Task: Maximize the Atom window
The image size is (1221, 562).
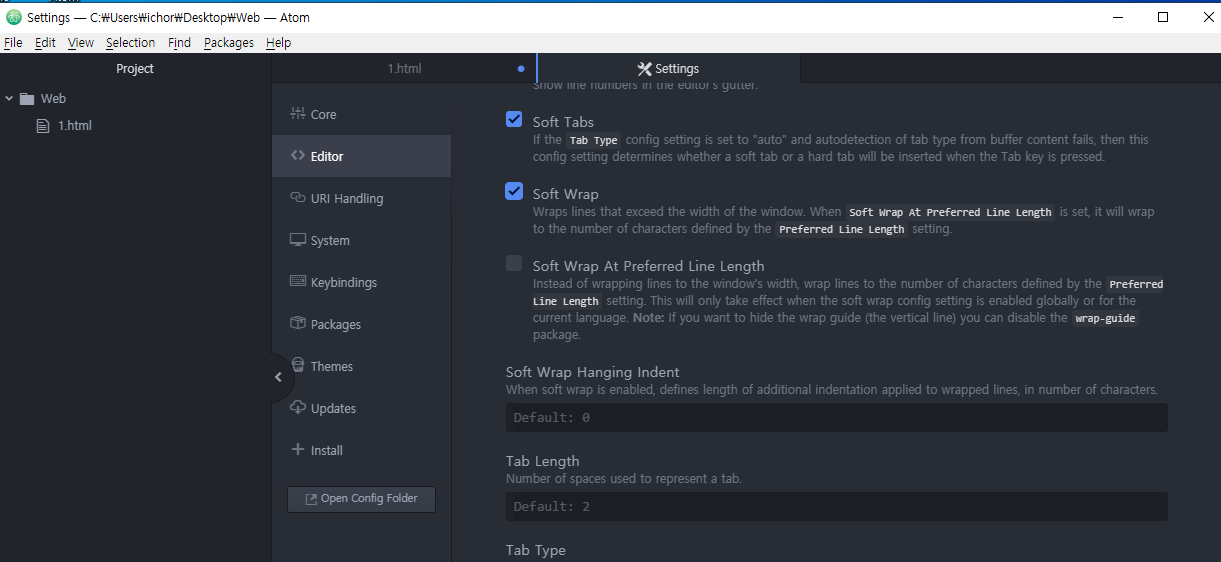Action: point(1163,17)
